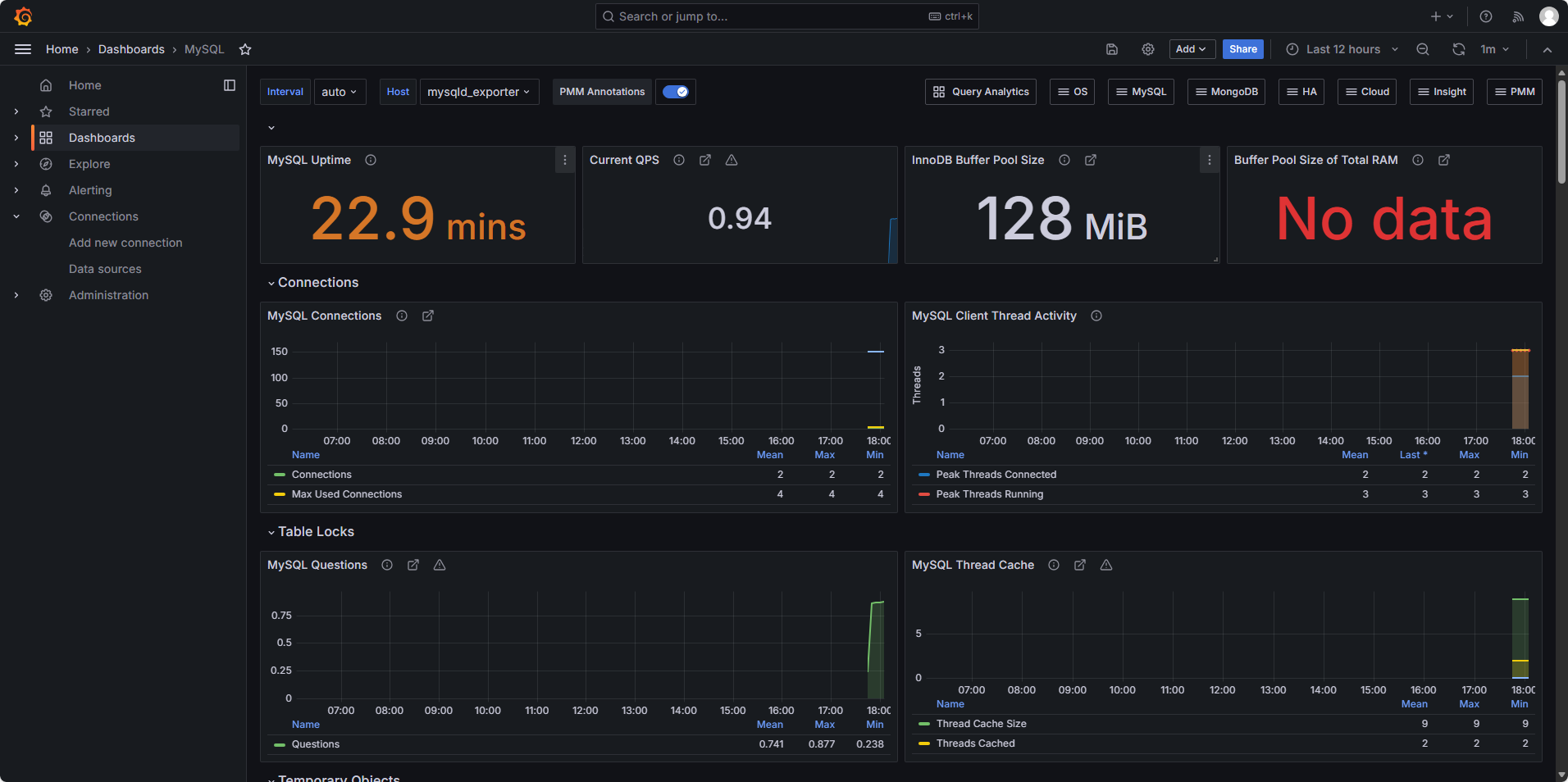Open the new item plus dropdown

point(1442,16)
